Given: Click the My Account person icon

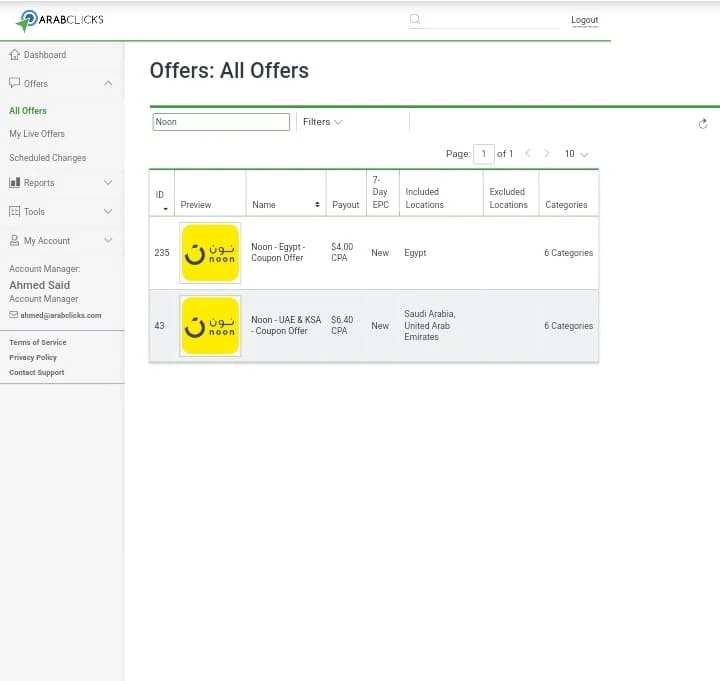Looking at the screenshot, I should tap(15, 240).
